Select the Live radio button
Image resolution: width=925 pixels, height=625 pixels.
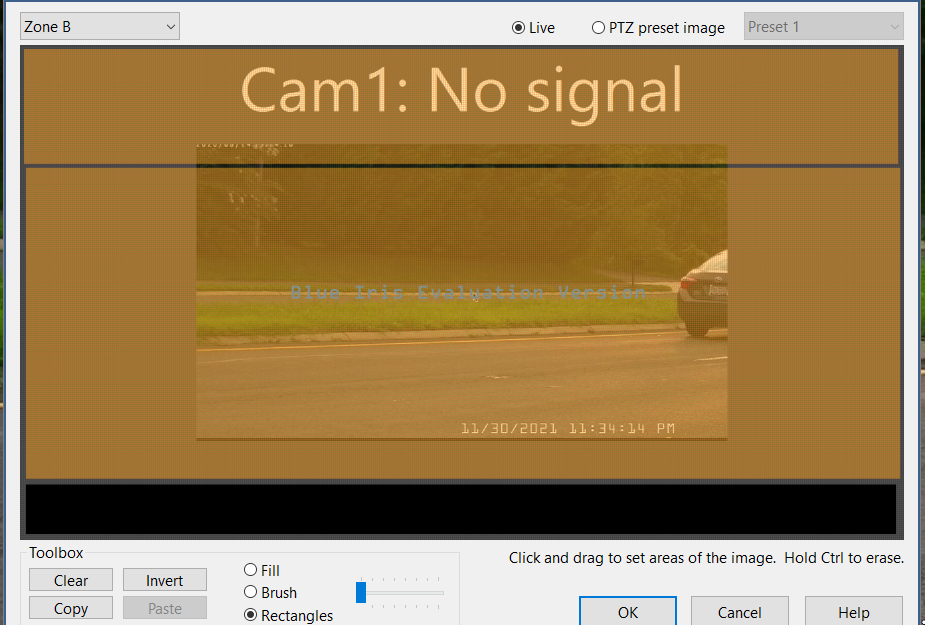[x=533, y=28]
